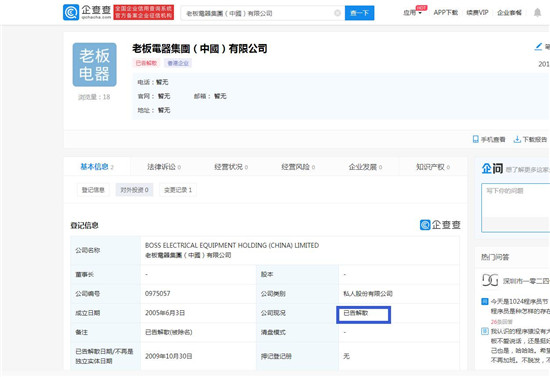
Task: Click the 已告解散 value in the 公司现况 row
Action: point(355,313)
